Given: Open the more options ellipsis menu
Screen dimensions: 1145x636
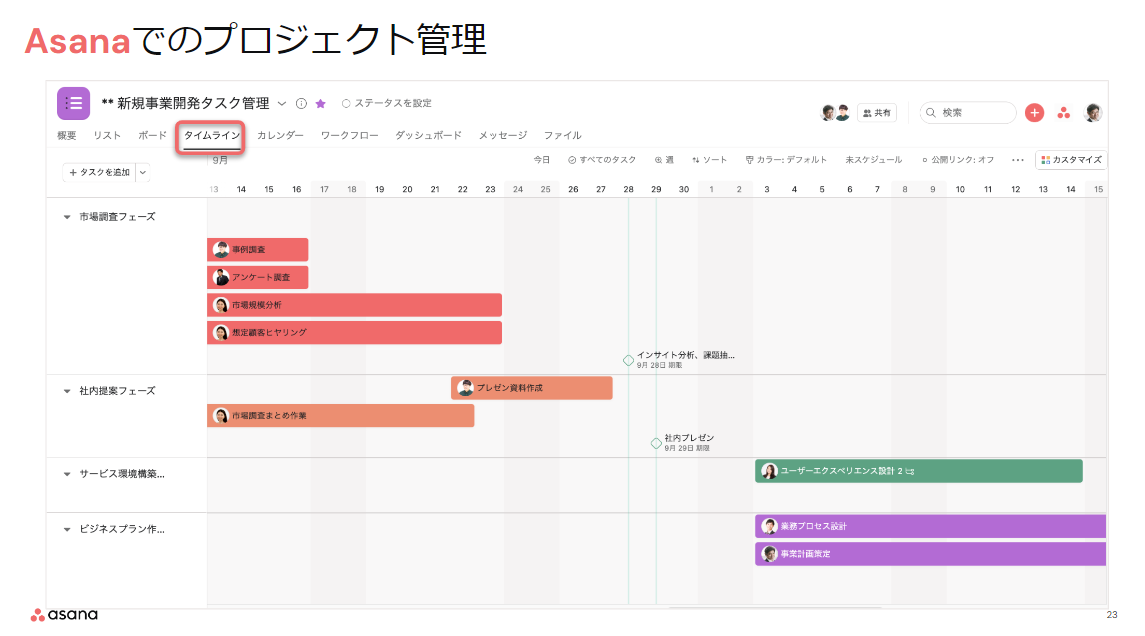Looking at the screenshot, I should tap(1017, 160).
